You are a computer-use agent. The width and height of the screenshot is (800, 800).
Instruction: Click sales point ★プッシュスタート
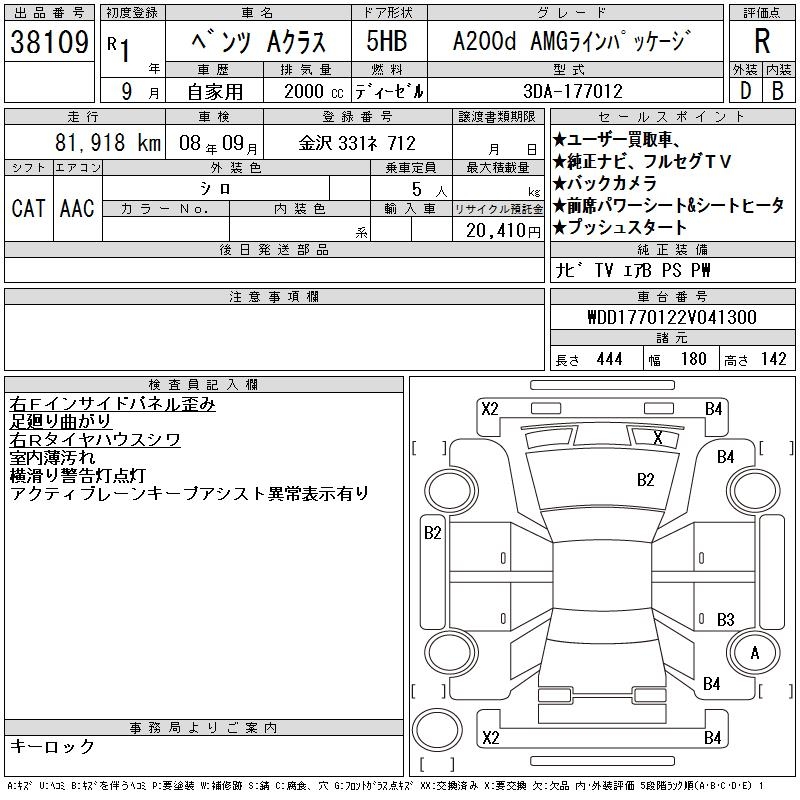619,228
